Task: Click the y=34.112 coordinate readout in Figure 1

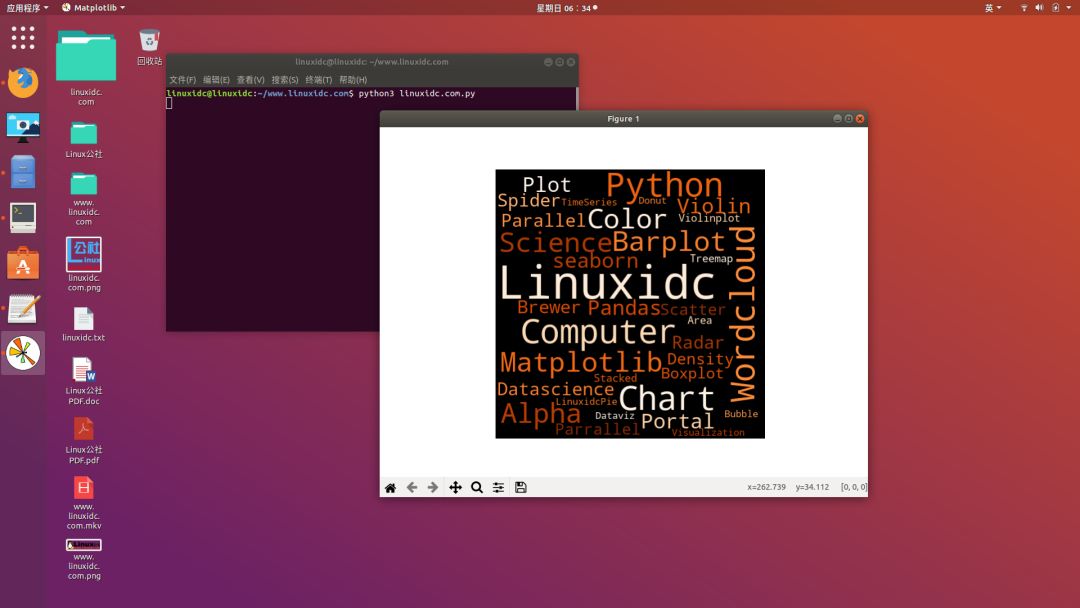Action: 812,487
